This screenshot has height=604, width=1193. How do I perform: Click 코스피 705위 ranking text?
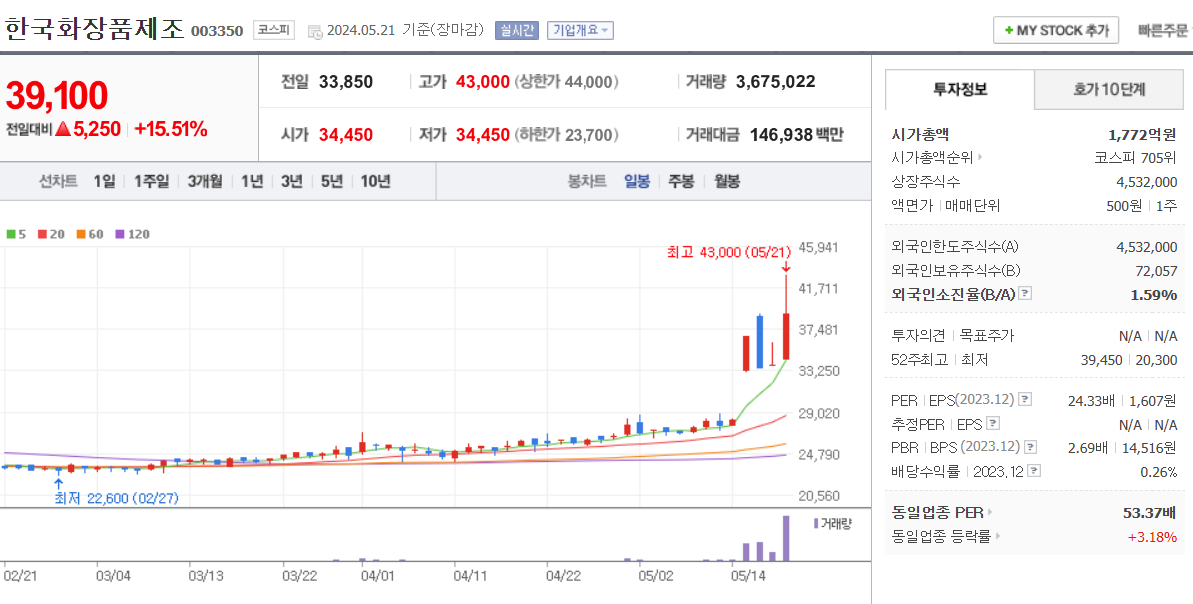1135,158
